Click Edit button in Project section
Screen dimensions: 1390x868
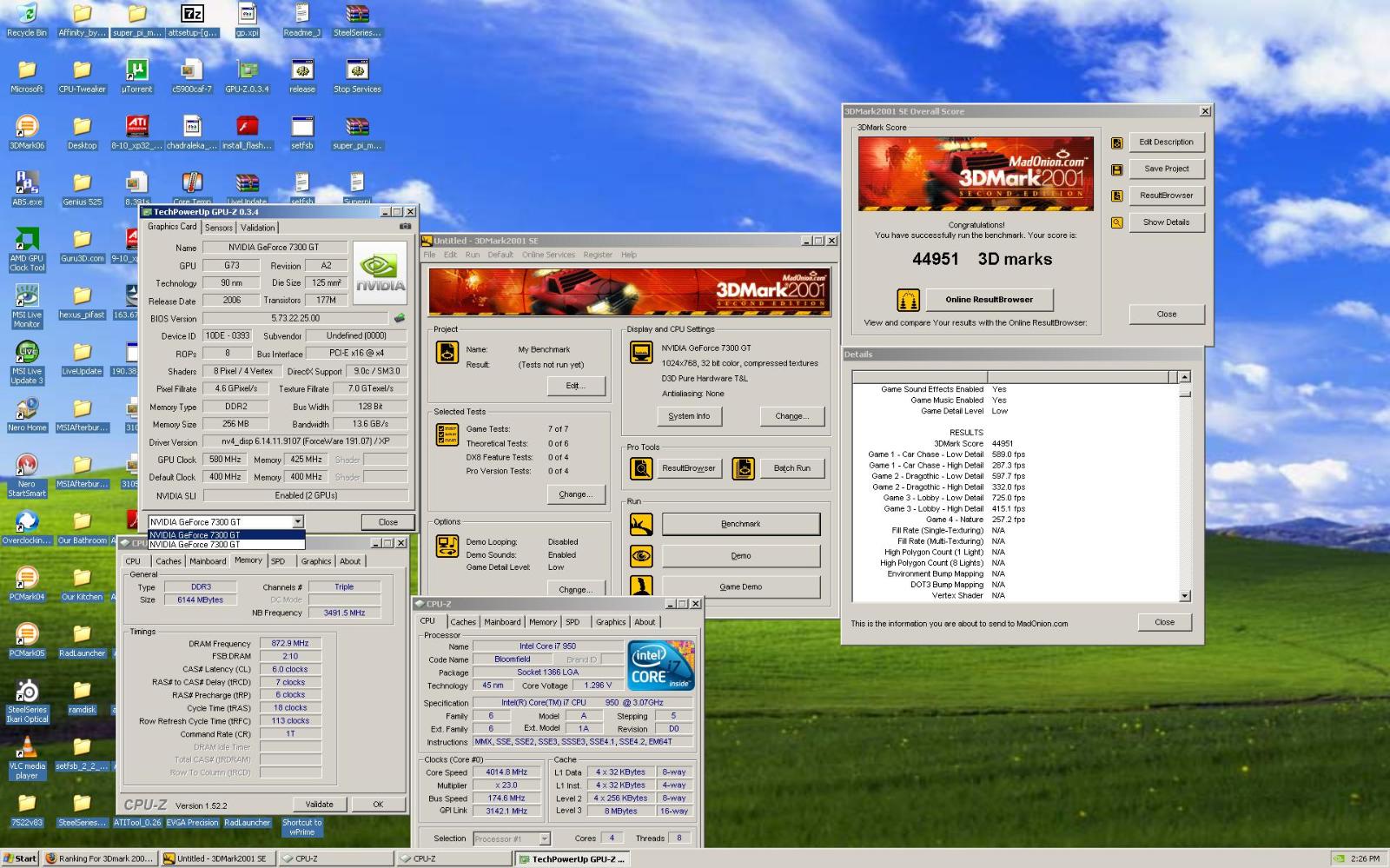[x=575, y=386]
